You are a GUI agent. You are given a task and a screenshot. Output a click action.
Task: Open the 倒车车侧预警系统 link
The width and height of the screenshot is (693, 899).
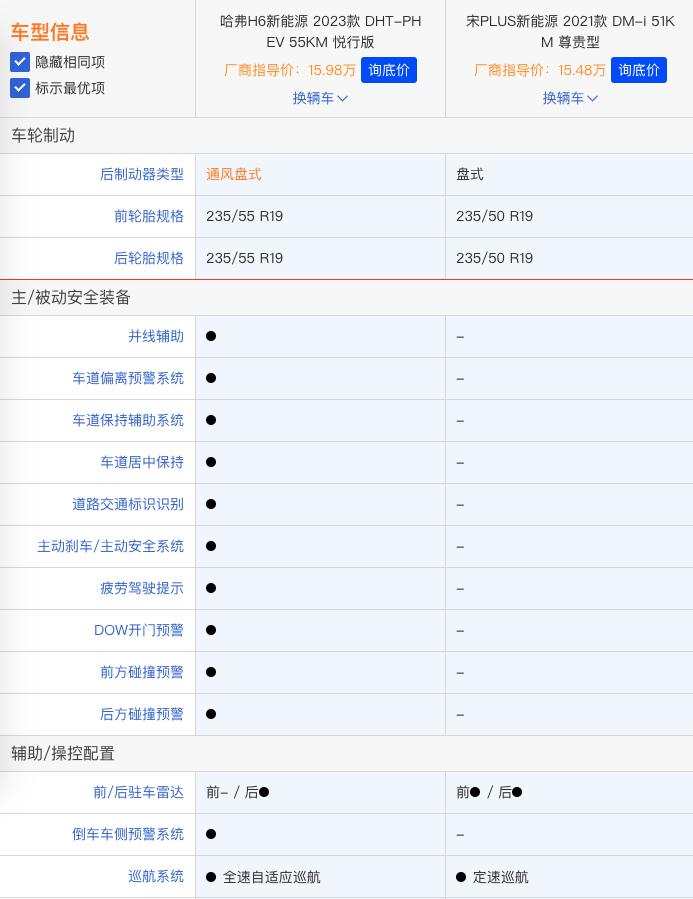click(128, 834)
